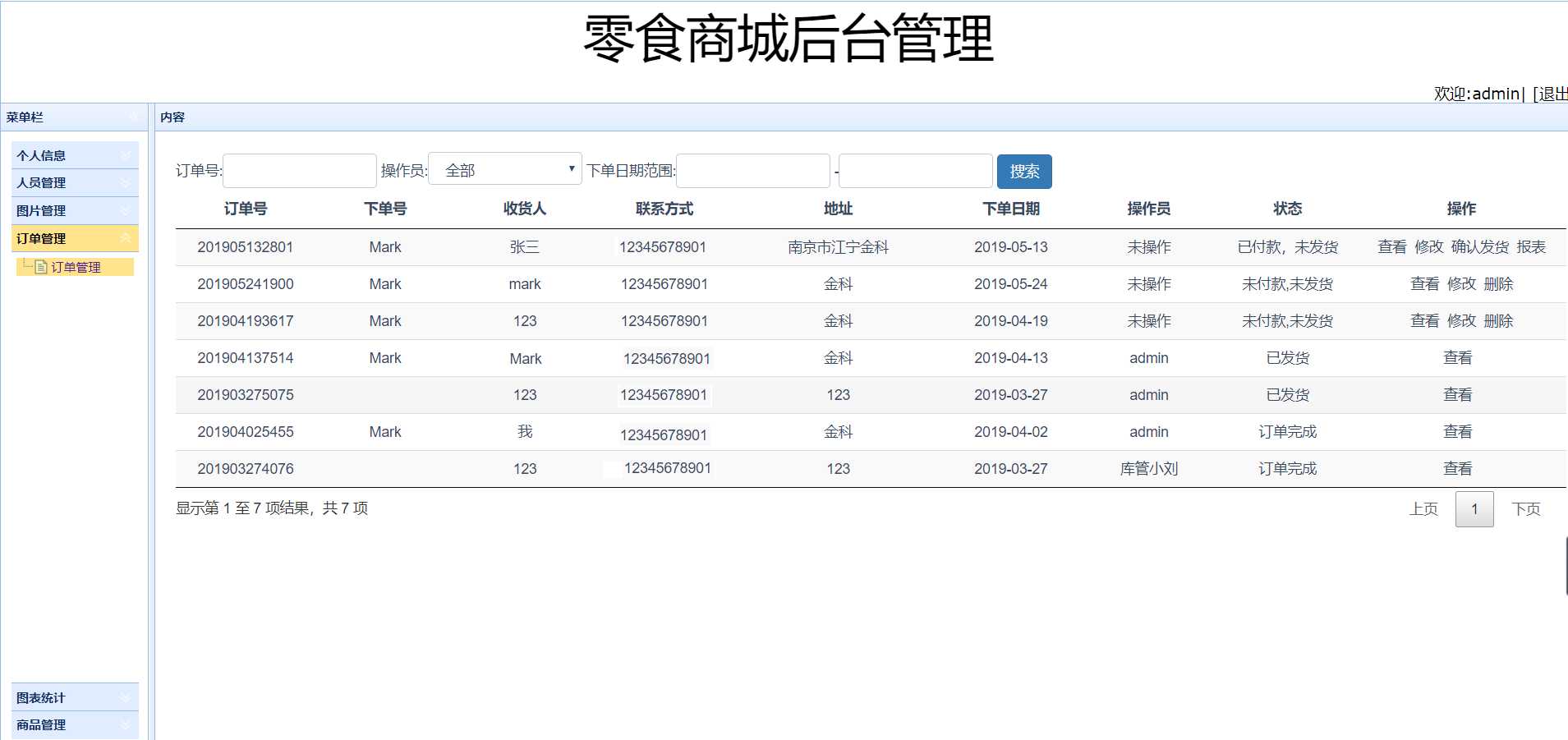Expand the 商品管理 accordion section
The image size is (1568, 740).
click(75, 724)
